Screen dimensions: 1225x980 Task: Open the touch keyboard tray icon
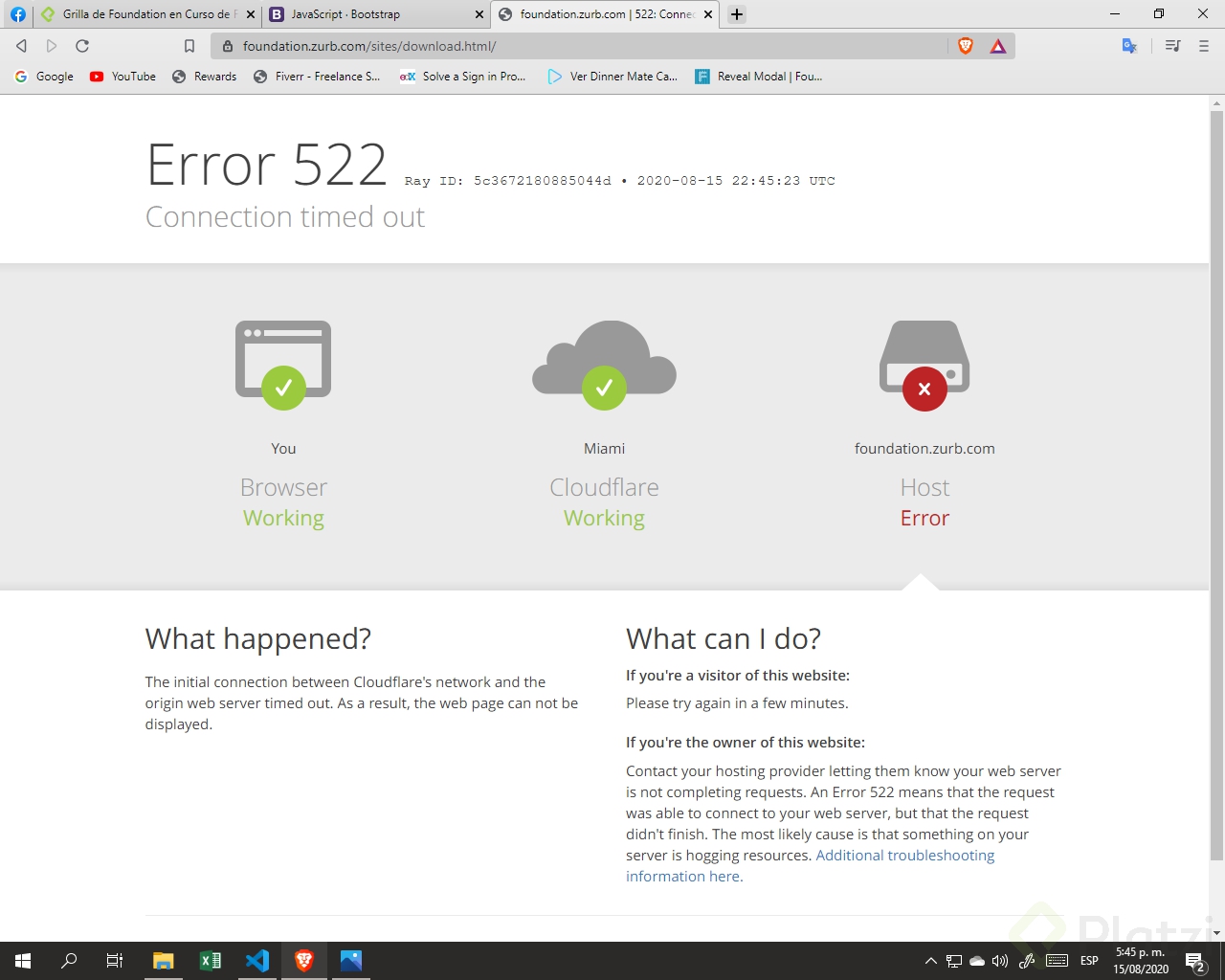[x=1058, y=961]
